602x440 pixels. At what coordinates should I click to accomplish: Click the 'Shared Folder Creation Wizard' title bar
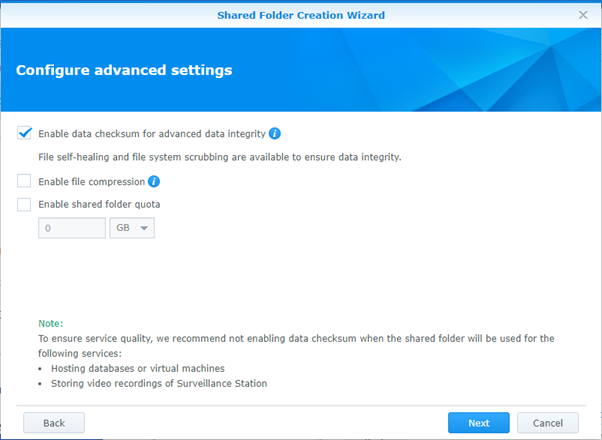point(300,15)
